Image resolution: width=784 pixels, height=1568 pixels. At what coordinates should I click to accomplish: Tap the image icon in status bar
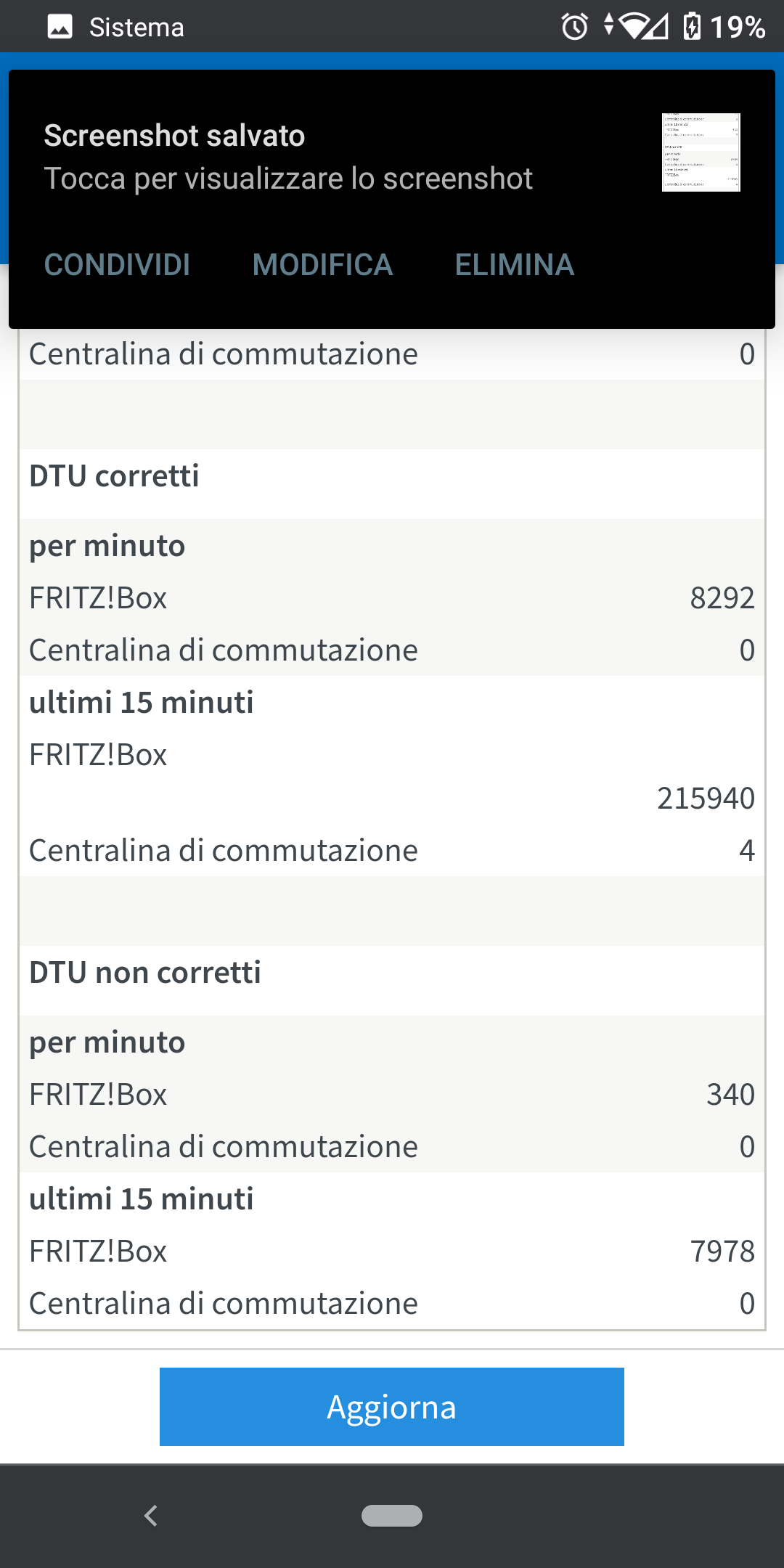tap(60, 28)
